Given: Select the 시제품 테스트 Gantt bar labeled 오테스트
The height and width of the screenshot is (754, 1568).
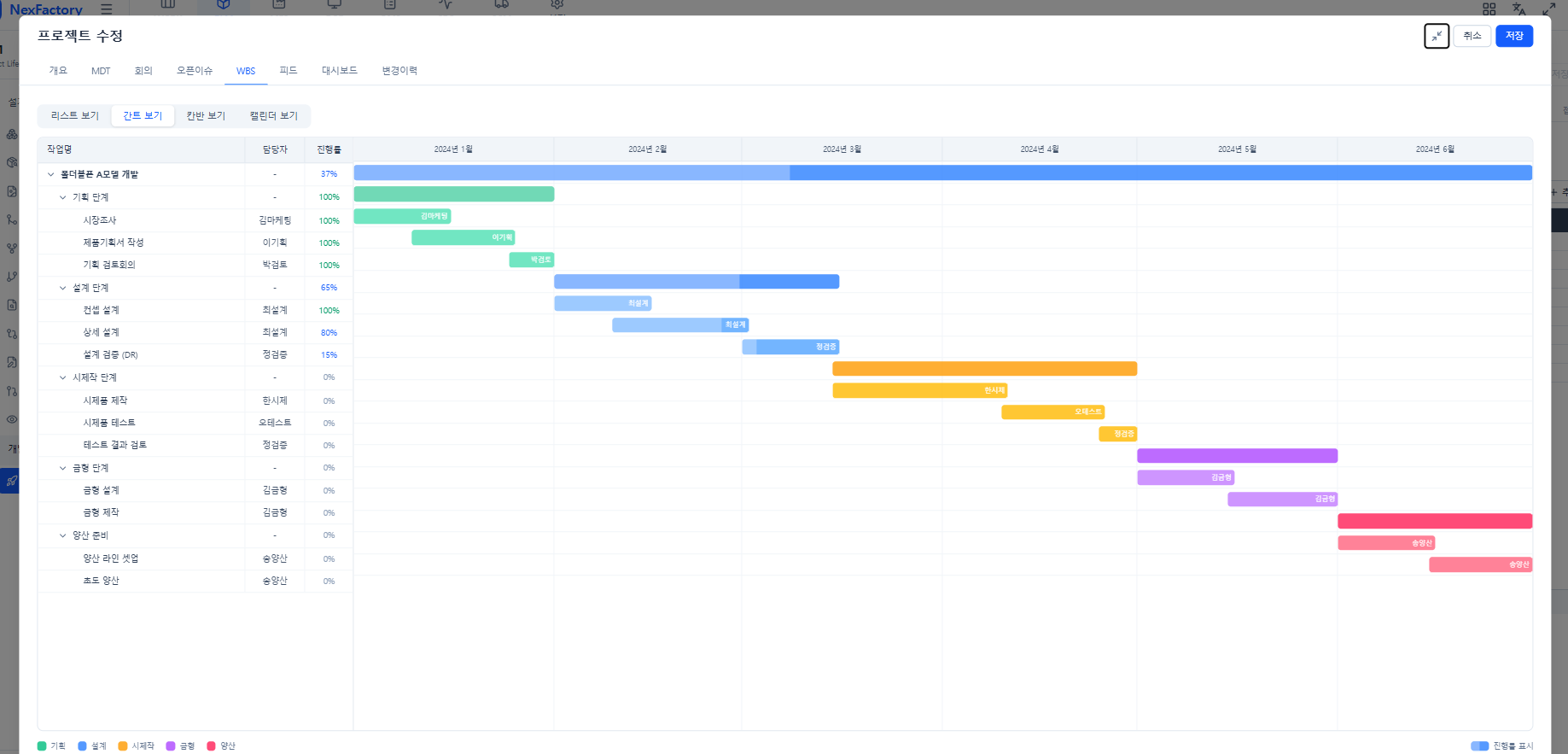Looking at the screenshot, I should tap(1053, 412).
